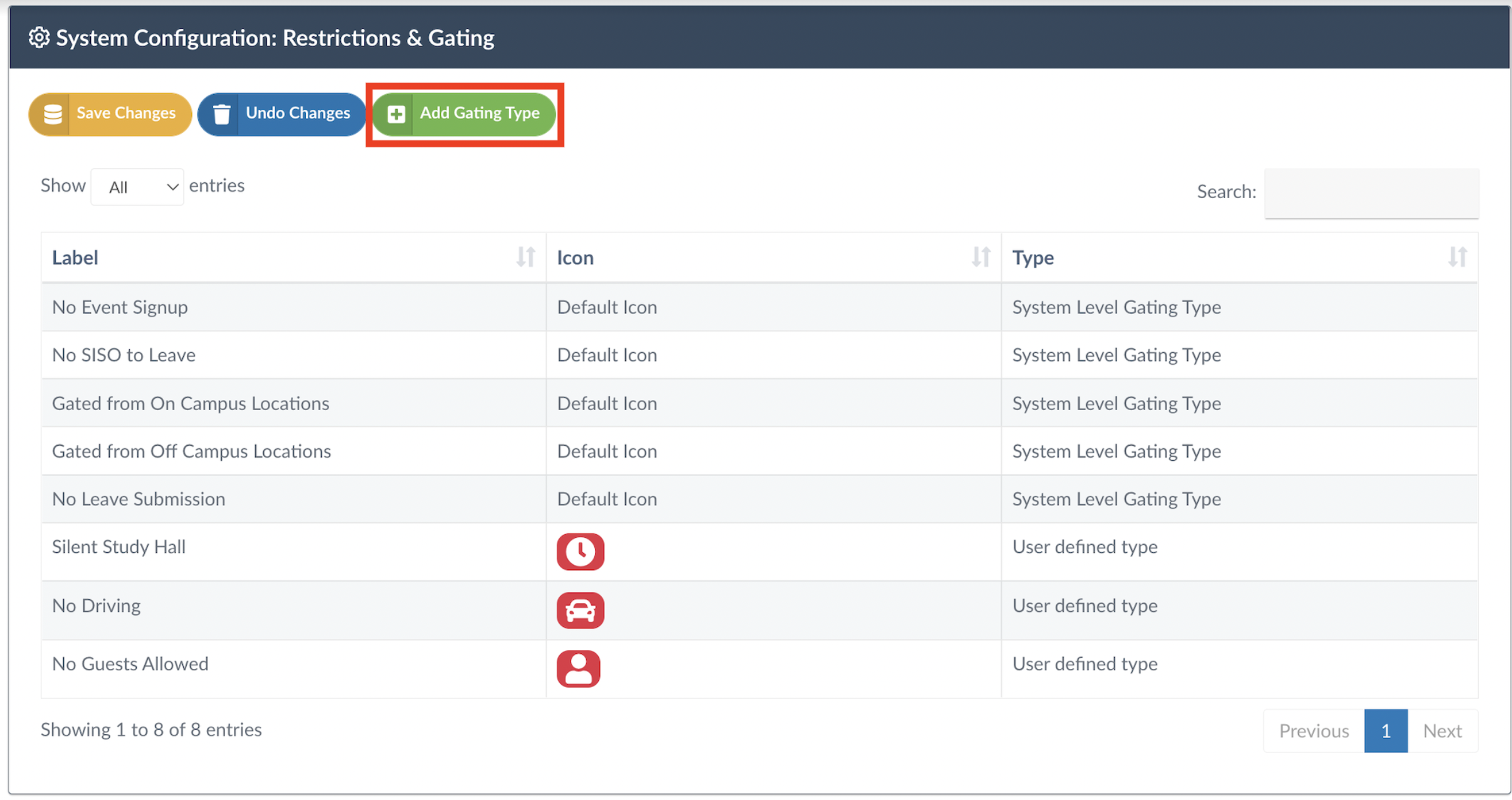The width and height of the screenshot is (1512, 800).
Task: Click the Search input field
Action: (x=1371, y=193)
